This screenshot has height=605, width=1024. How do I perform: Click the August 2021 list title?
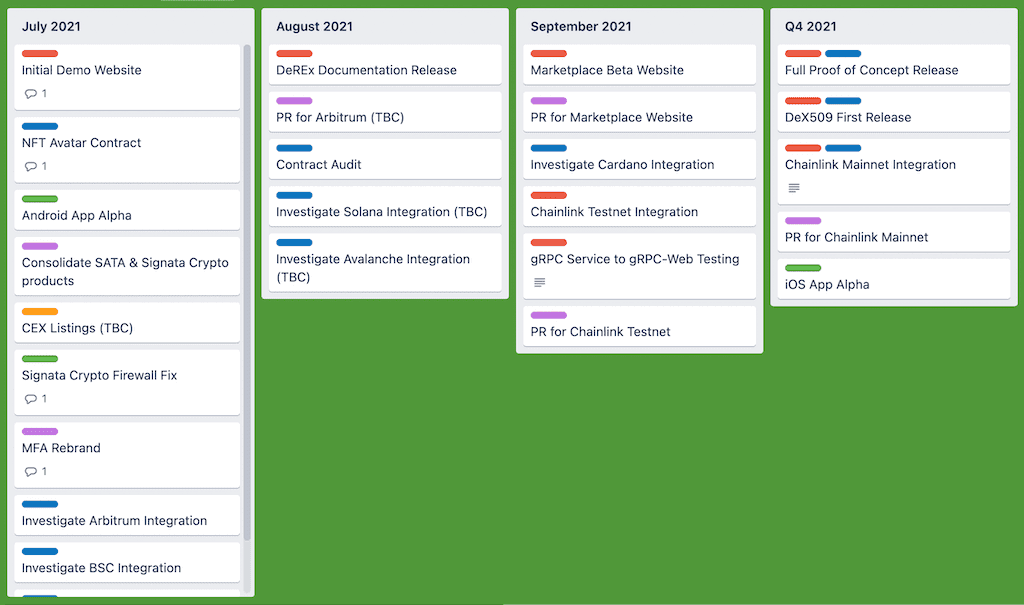[x=314, y=27]
